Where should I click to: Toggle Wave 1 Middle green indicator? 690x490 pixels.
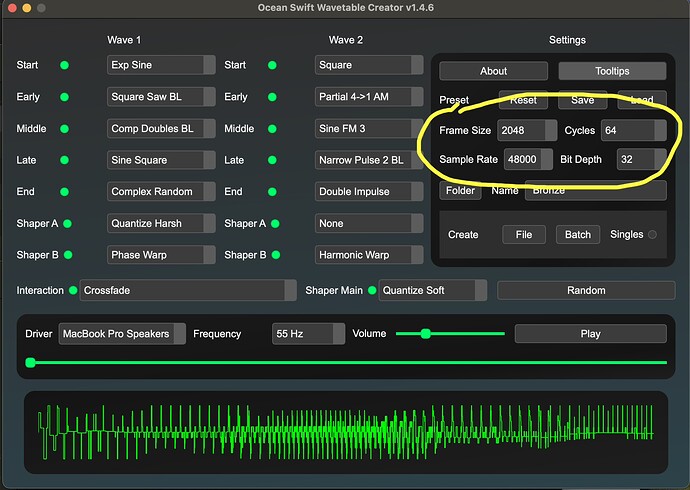pyautogui.click(x=64, y=129)
